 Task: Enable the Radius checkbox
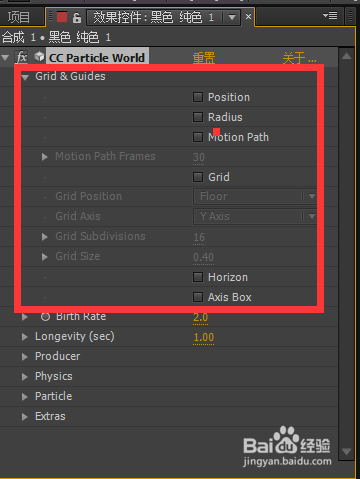tap(198, 117)
